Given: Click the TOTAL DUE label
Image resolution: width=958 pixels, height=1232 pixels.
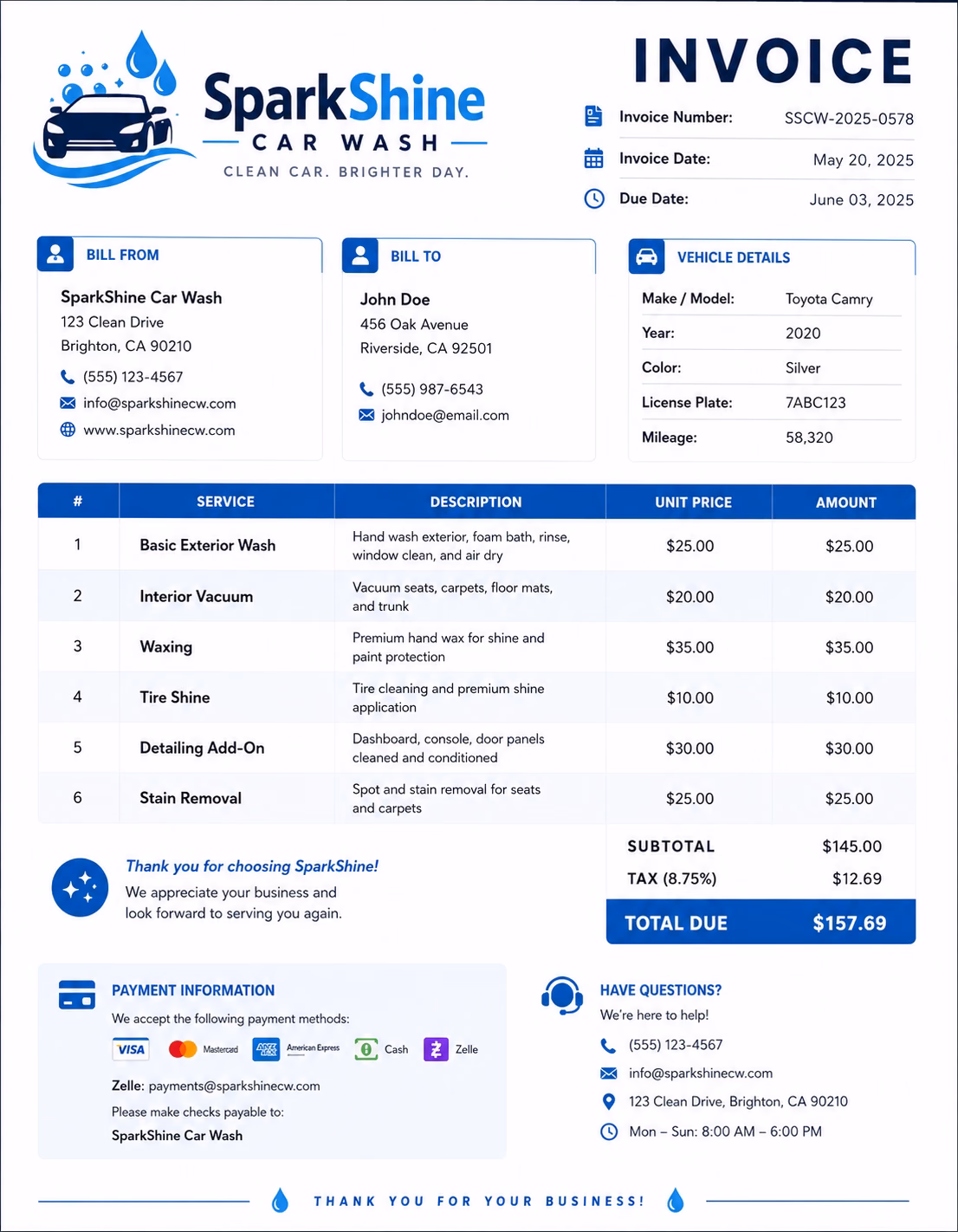Looking at the screenshot, I should [676, 924].
